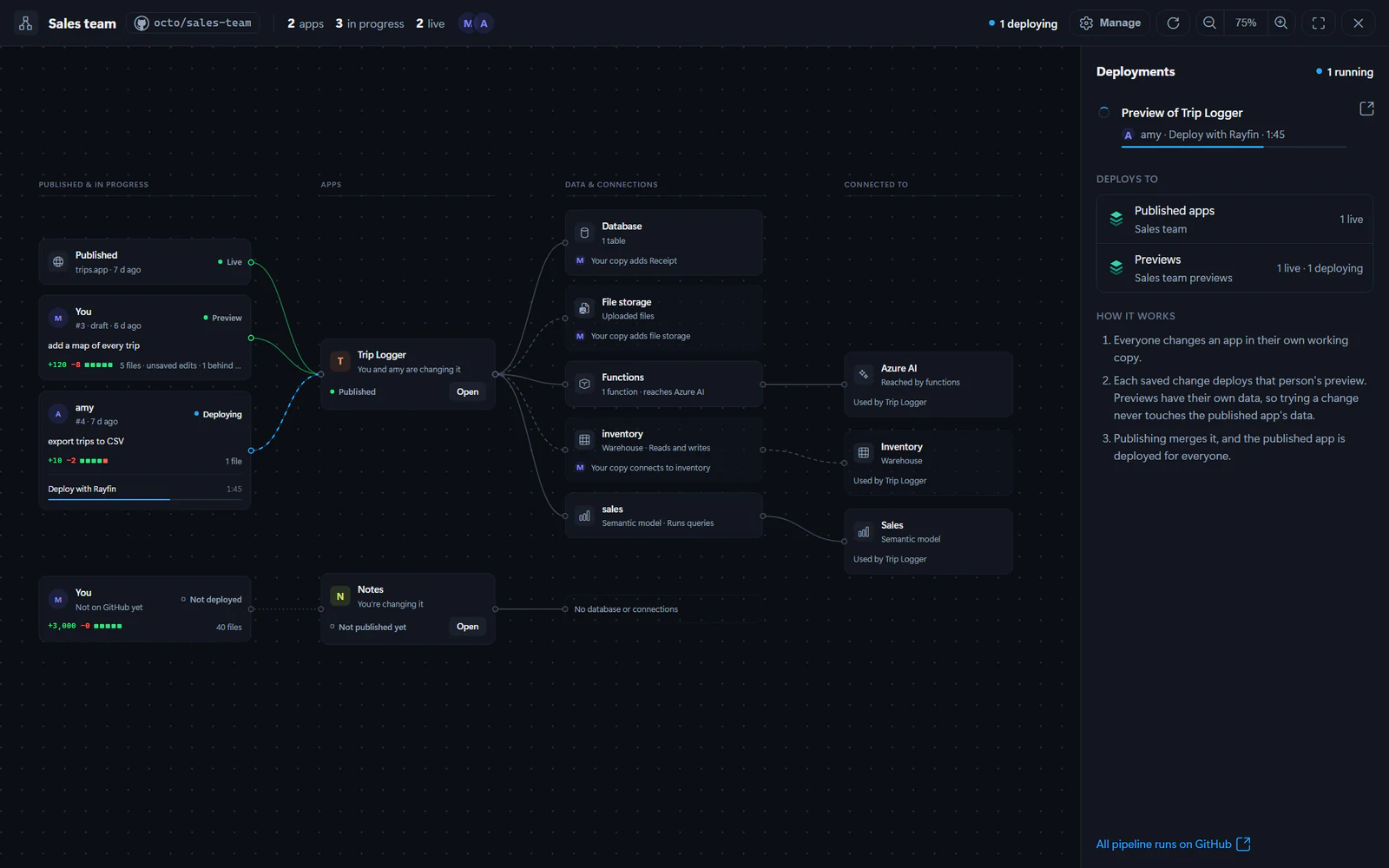Click the inventory table icon
Image resolution: width=1389 pixels, height=868 pixels.
pyautogui.click(x=584, y=440)
